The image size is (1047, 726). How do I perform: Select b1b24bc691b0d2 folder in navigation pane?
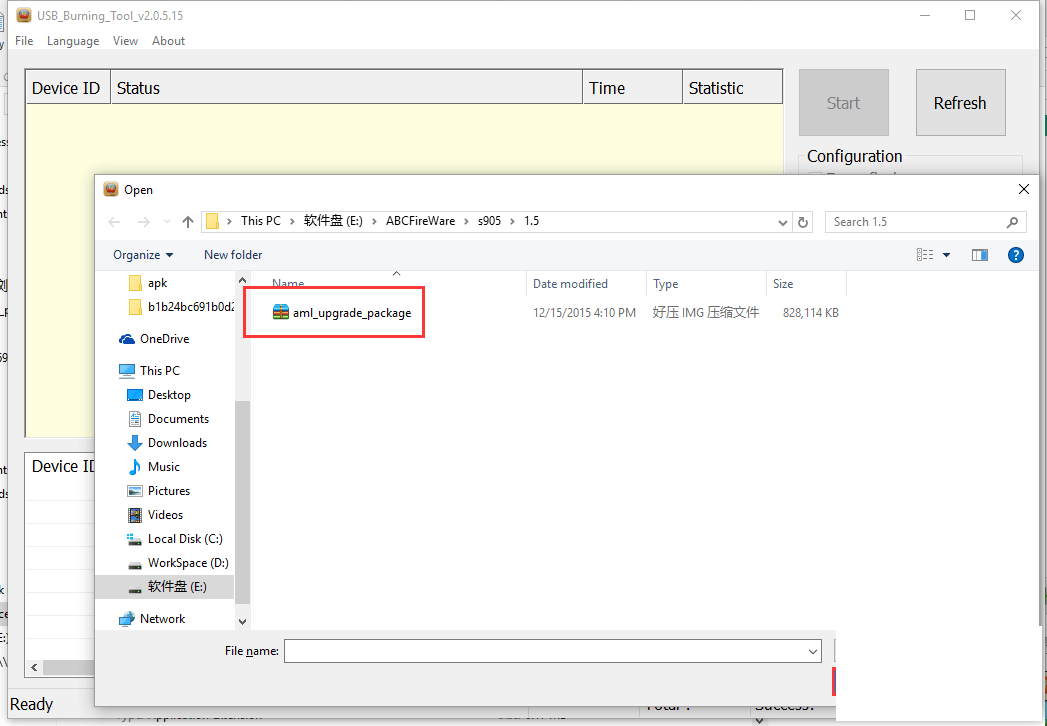(x=192, y=307)
